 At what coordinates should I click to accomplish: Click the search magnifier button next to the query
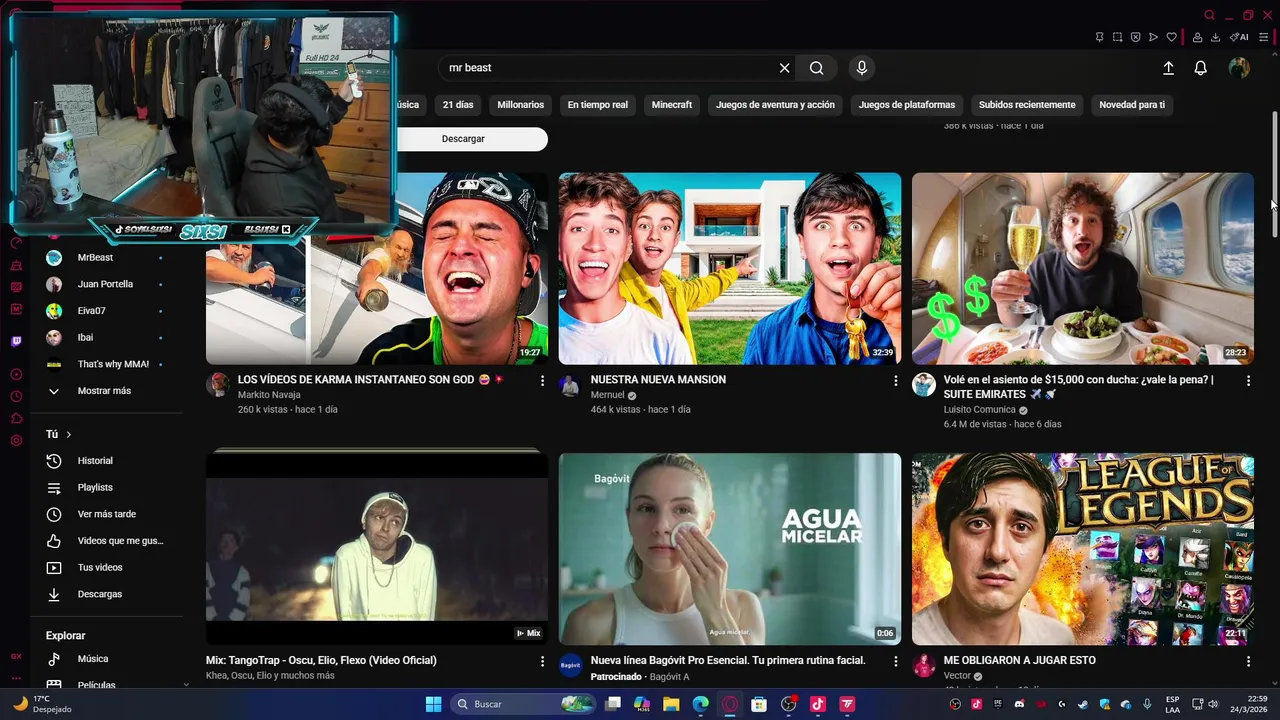click(x=817, y=68)
